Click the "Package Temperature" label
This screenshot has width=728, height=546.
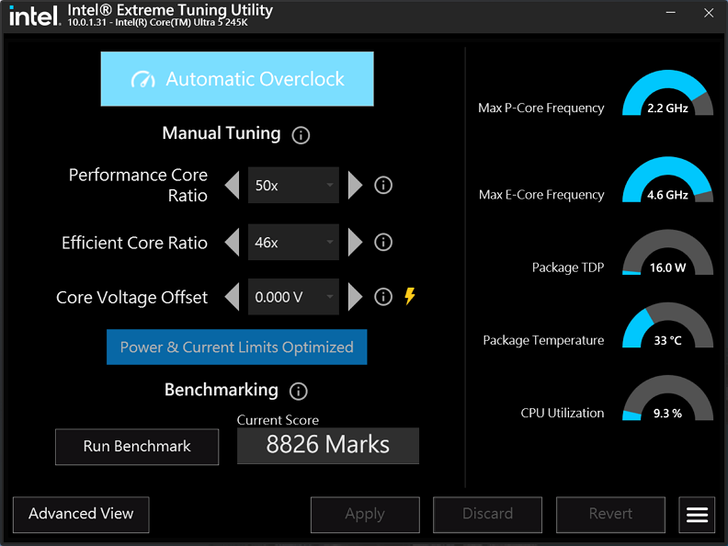(544, 340)
